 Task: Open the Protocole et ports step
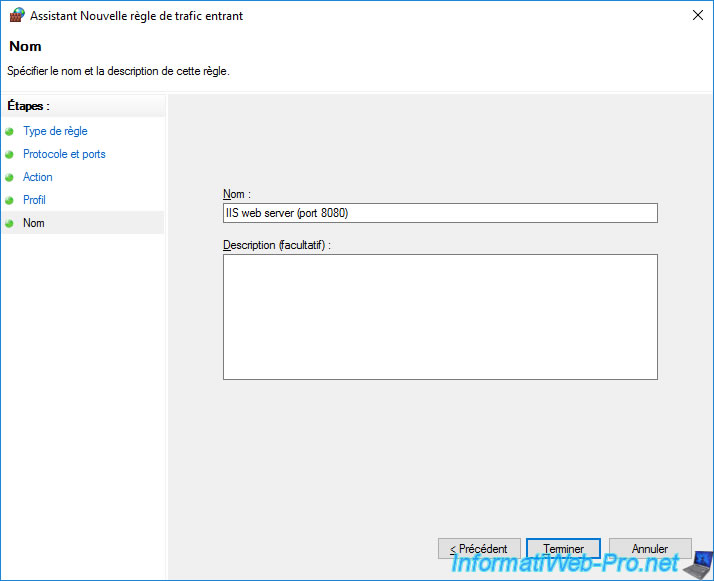tap(64, 154)
